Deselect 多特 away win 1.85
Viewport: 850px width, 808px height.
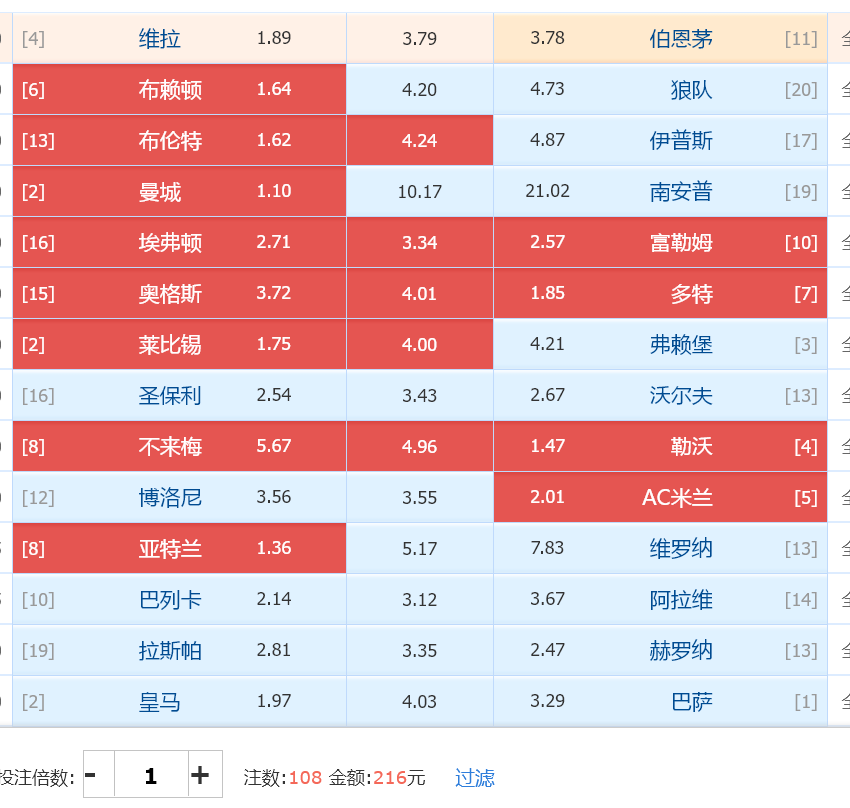(660, 293)
